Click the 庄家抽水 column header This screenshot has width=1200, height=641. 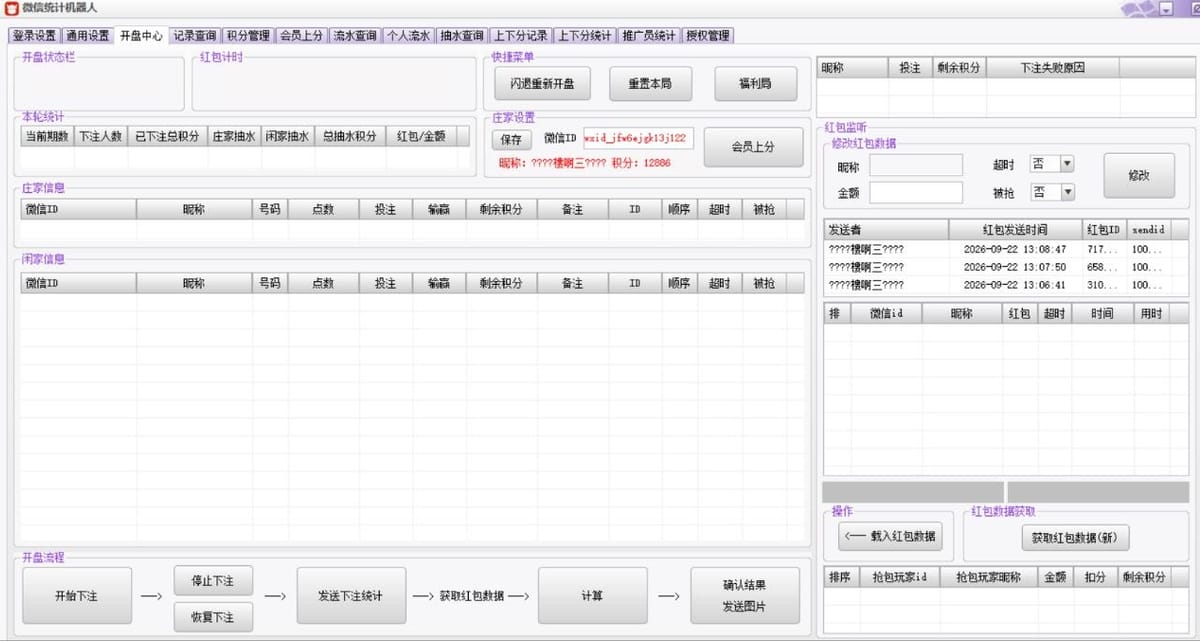point(235,136)
